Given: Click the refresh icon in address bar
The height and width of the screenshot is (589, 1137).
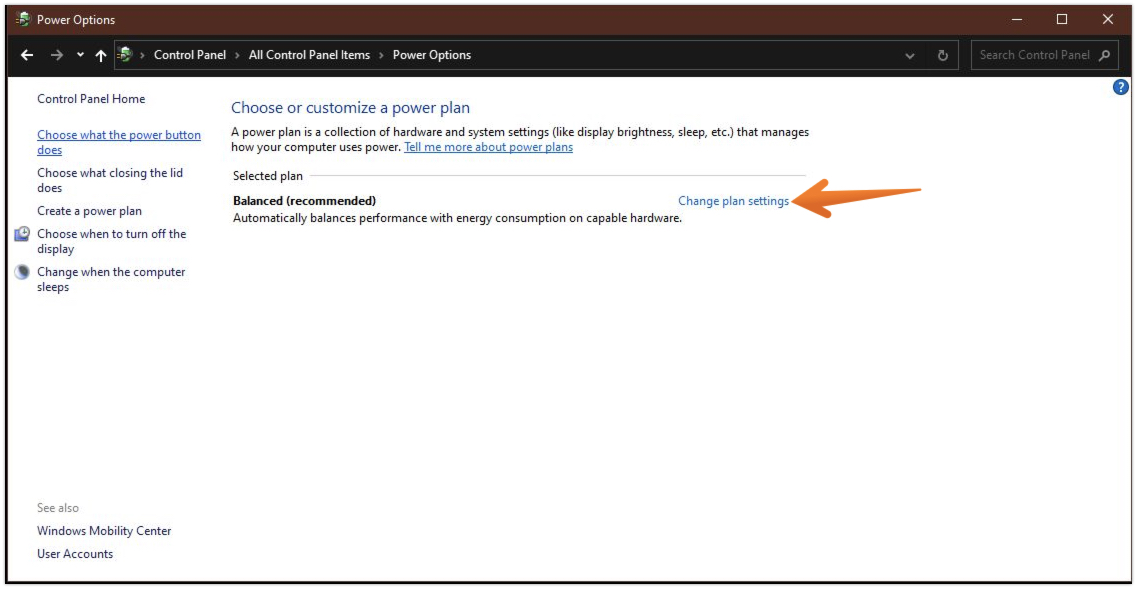Looking at the screenshot, I should (941, 55).
